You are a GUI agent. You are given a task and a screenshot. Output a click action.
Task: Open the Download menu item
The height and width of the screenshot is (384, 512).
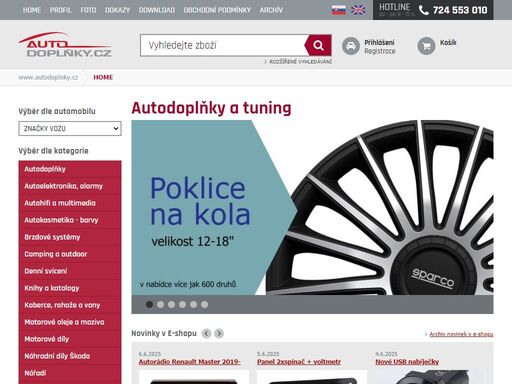tap(157, 10)
